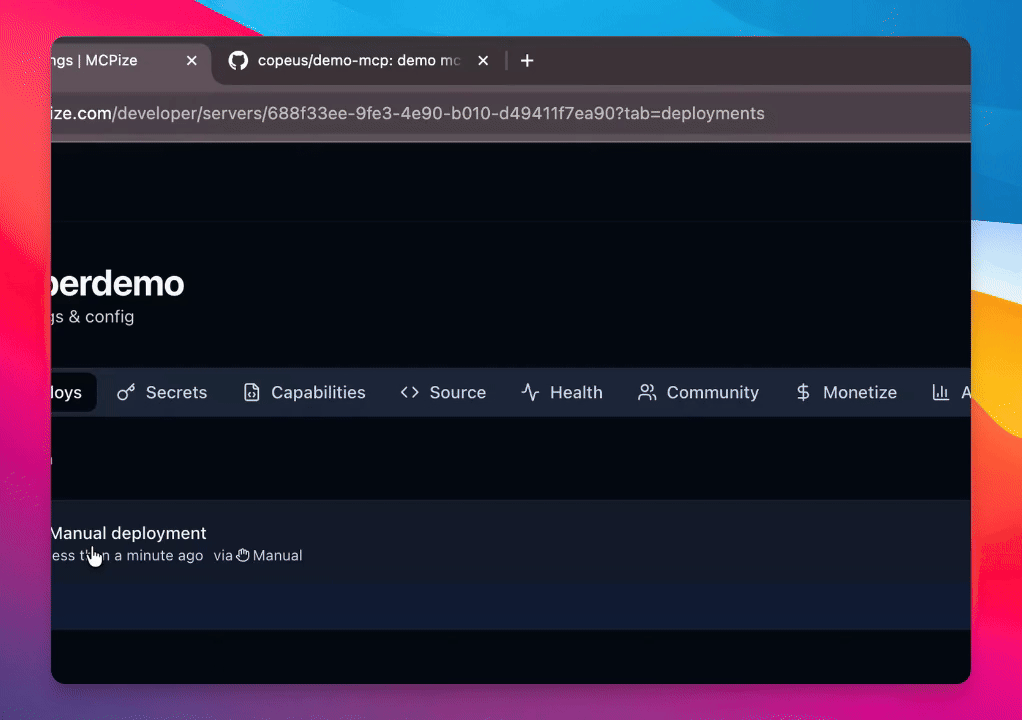Click the hand icon before Manual
This screenshot has width=1022, height=720.
pos(243,555)
